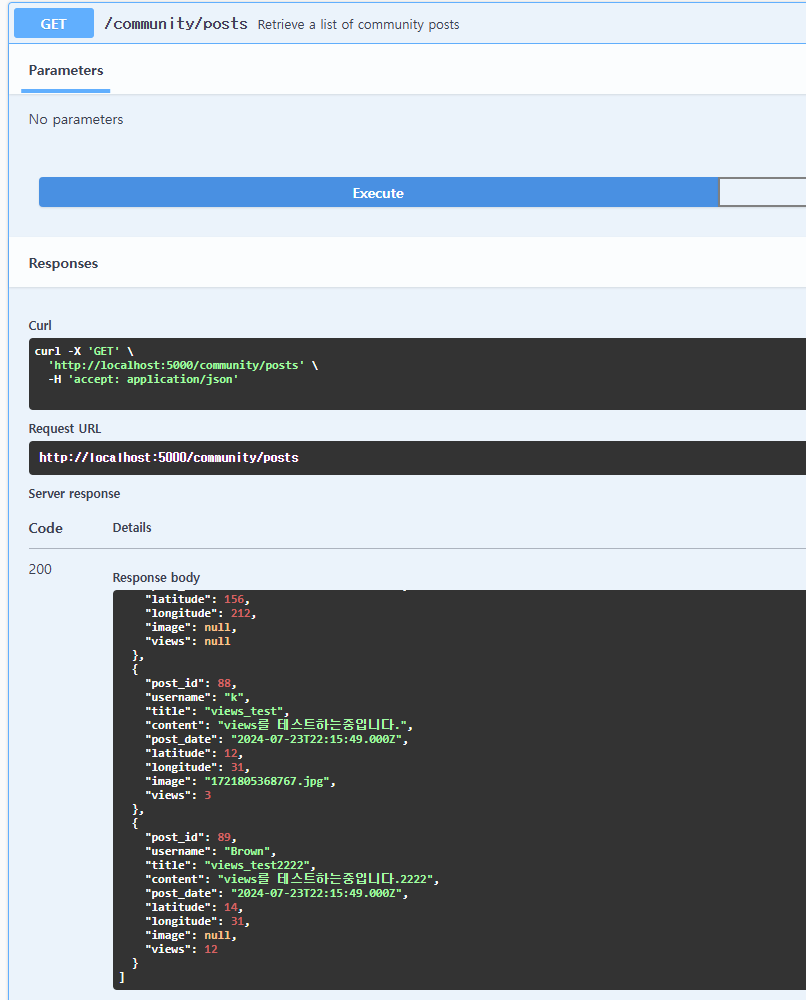Click the 'Retrieve a list of community posts' description
Screen dimensions: 806x1000
click(358, 24)
